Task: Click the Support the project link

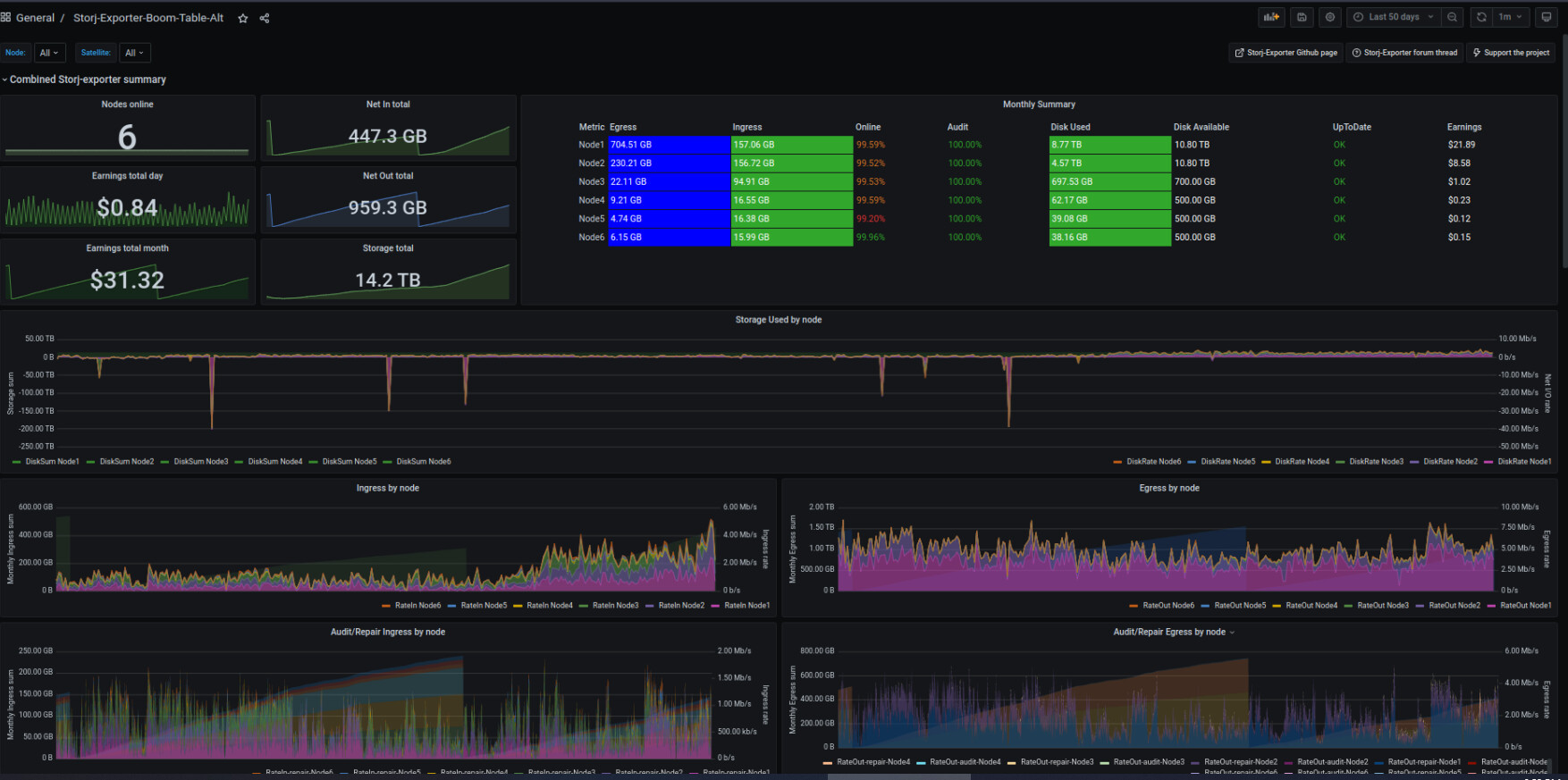Action: tap(1511, 53)
